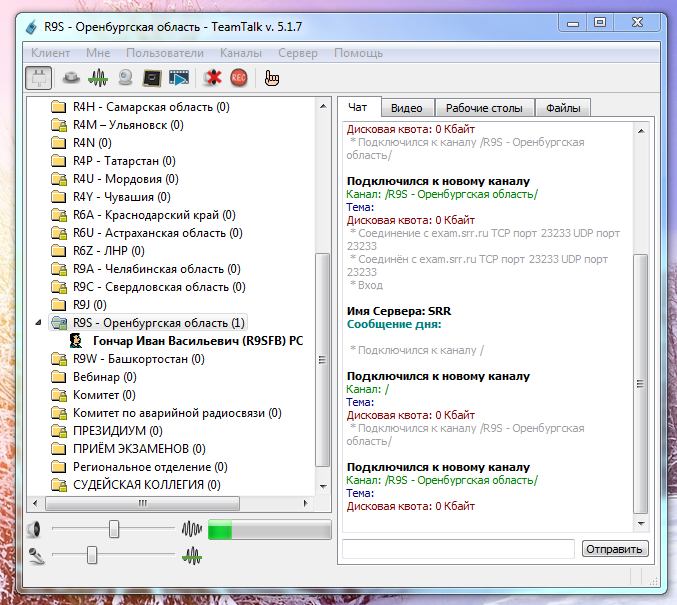Collapse the R9S - Оренбургская область channel
677x605 pixels.
coord(38,323)
